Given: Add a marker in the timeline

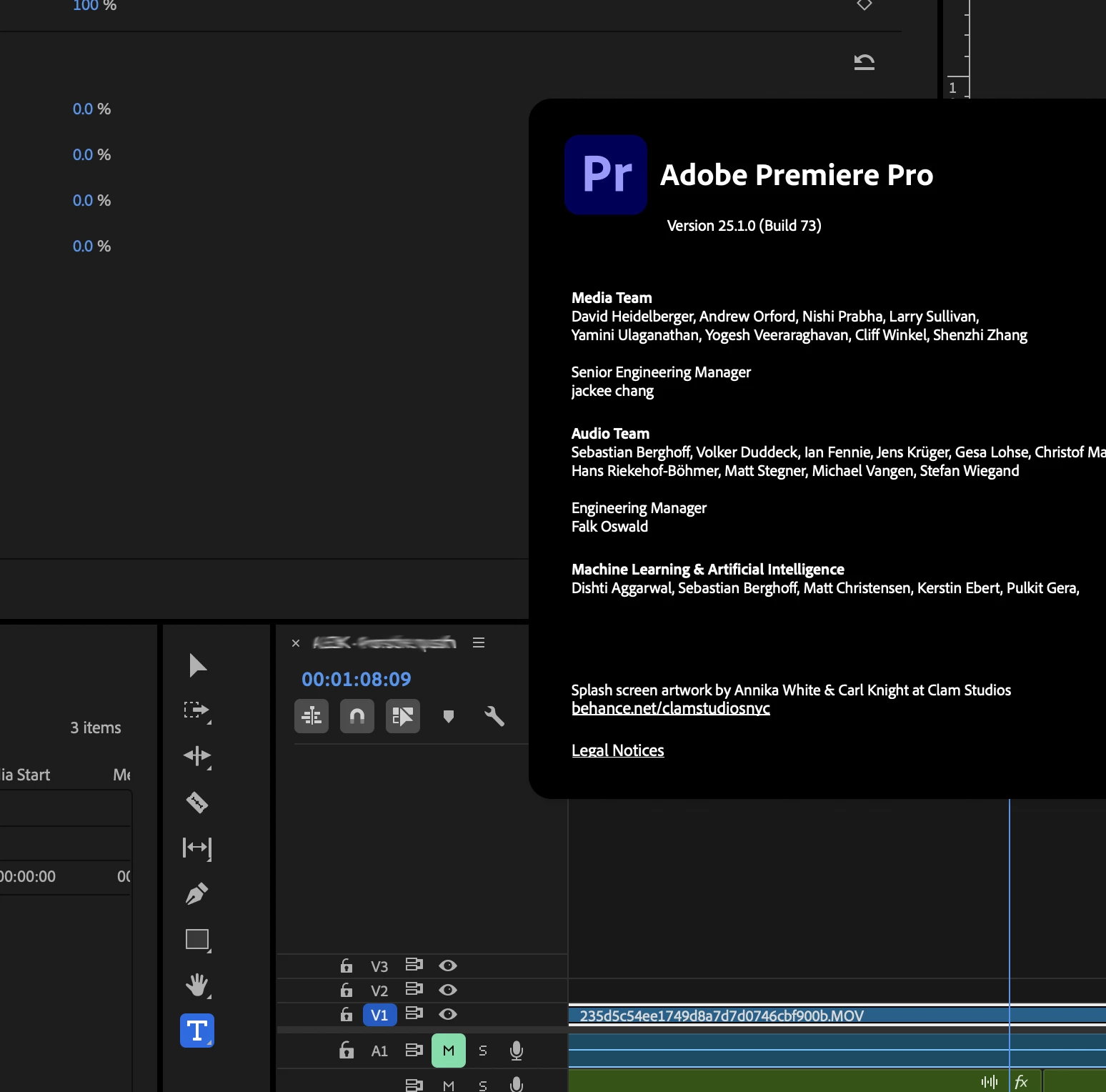Looking at the screenshot, I should [449, 716].
